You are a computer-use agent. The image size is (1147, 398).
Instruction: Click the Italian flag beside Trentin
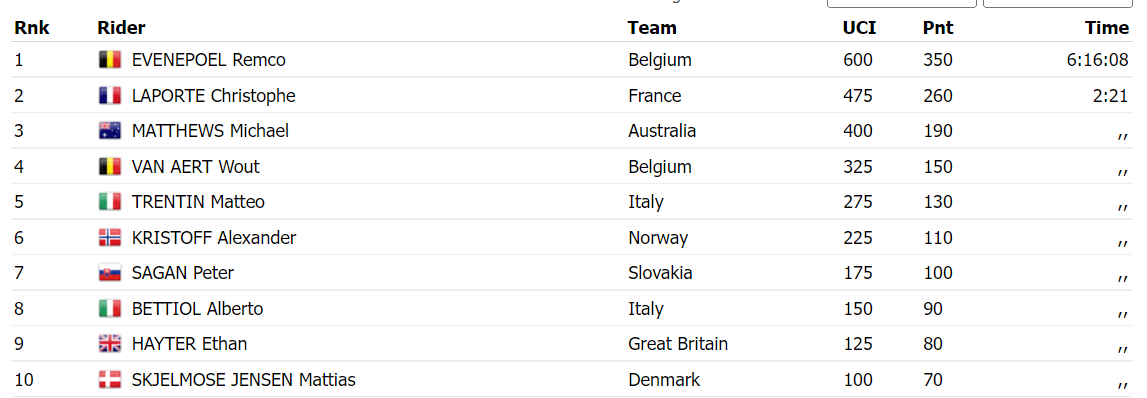[x=109, y=202]
